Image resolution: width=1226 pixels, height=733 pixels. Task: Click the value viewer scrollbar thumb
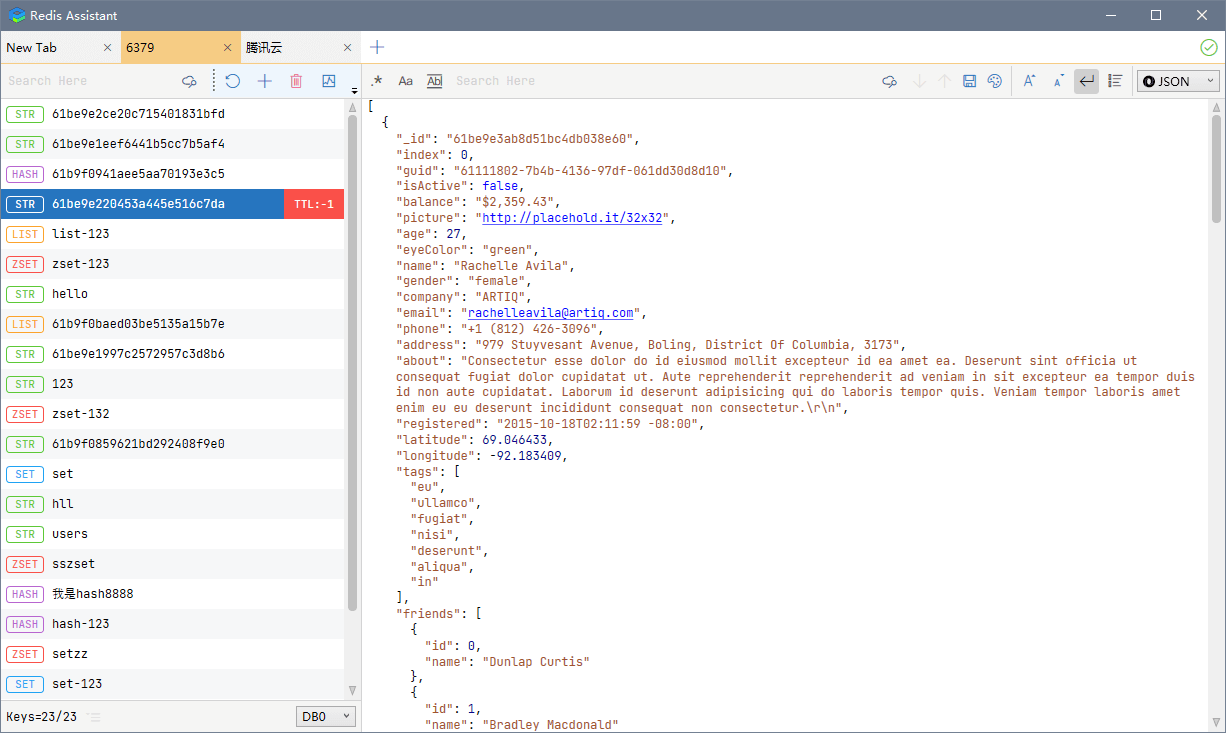[x=1216, y=169]
